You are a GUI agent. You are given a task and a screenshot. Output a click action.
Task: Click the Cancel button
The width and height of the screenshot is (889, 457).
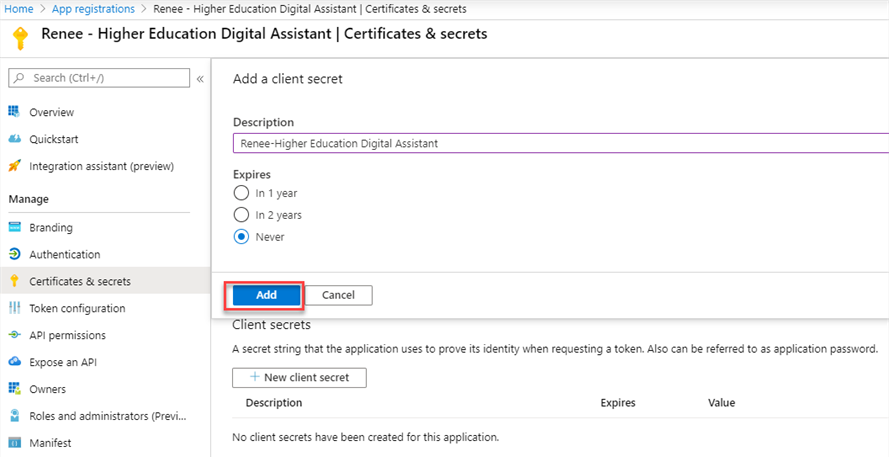pos(338,295)
